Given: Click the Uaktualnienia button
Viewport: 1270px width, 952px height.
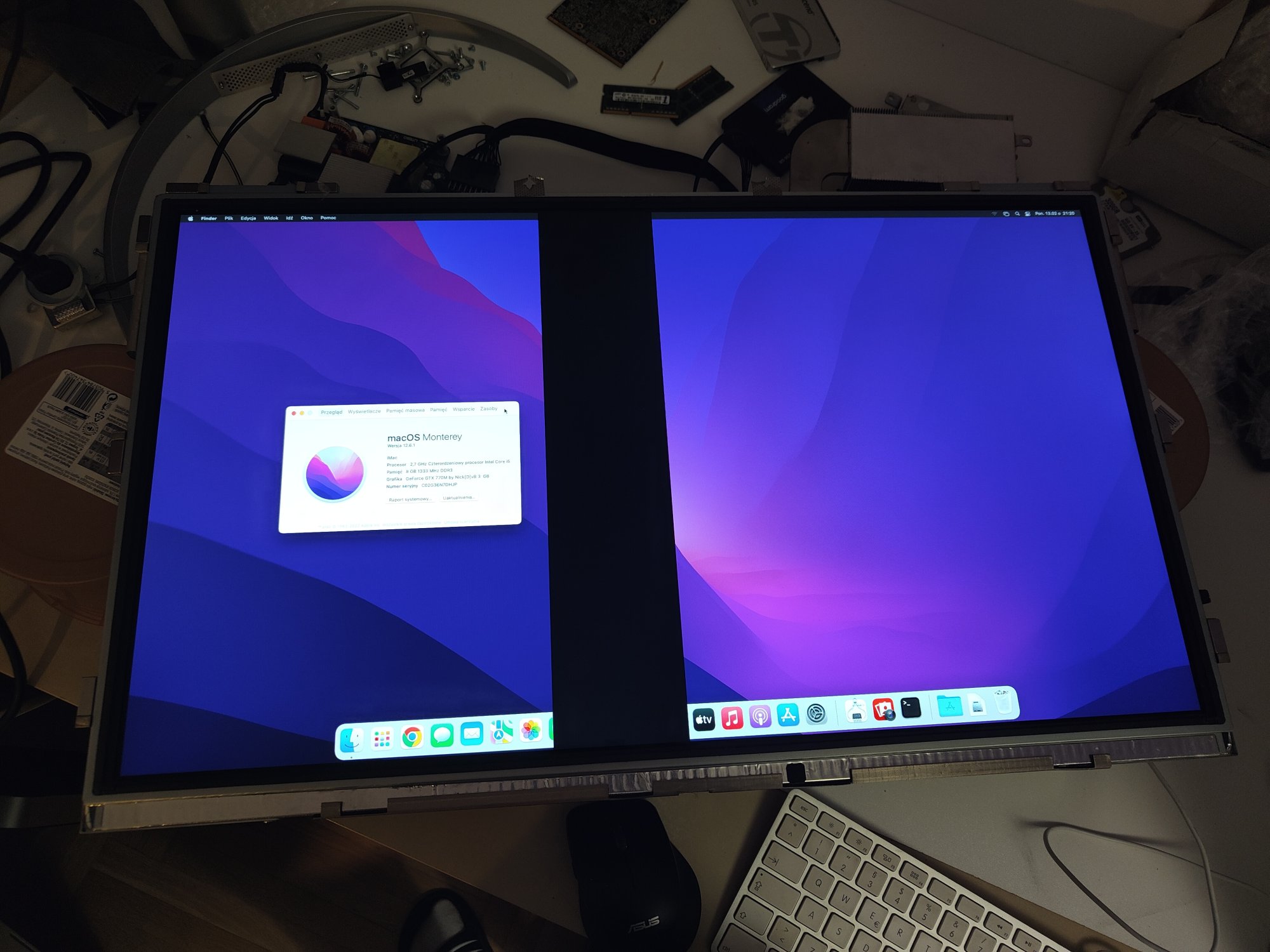Looking at the screenshot, I should tap(458, 498).
